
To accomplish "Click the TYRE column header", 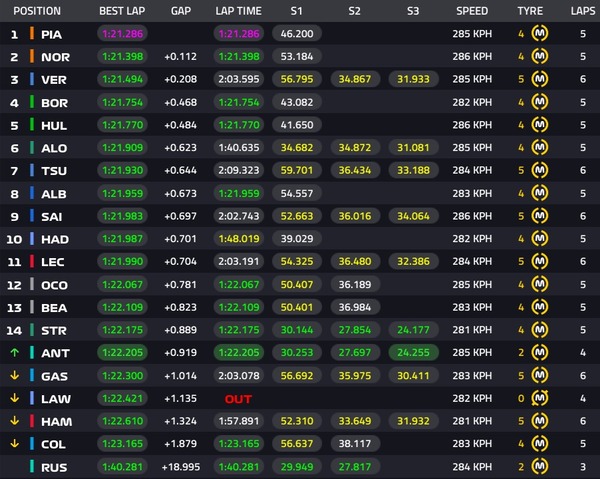I will (x=530, y=11).
